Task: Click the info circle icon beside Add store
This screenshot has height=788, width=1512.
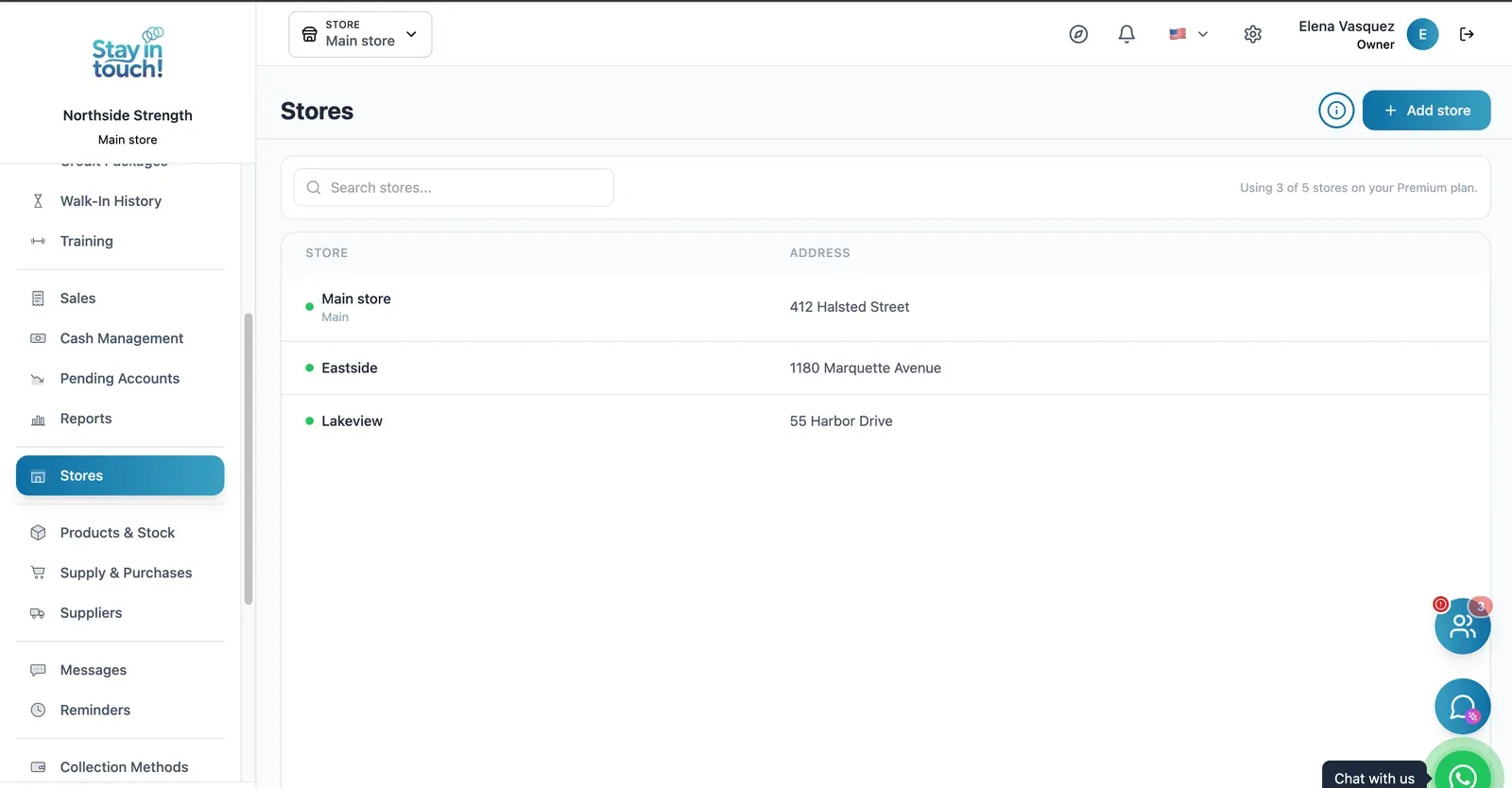Action: [1336, 111]
